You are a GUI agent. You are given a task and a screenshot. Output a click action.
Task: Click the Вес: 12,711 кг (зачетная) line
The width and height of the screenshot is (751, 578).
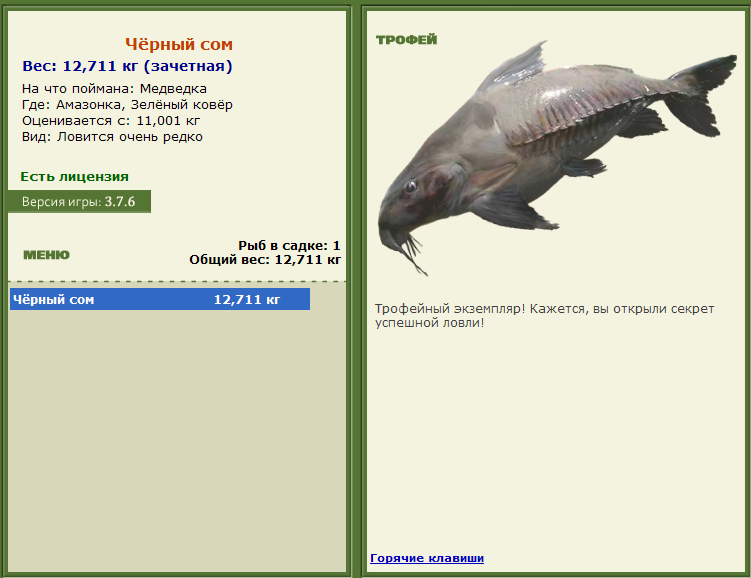pos(127,66)
